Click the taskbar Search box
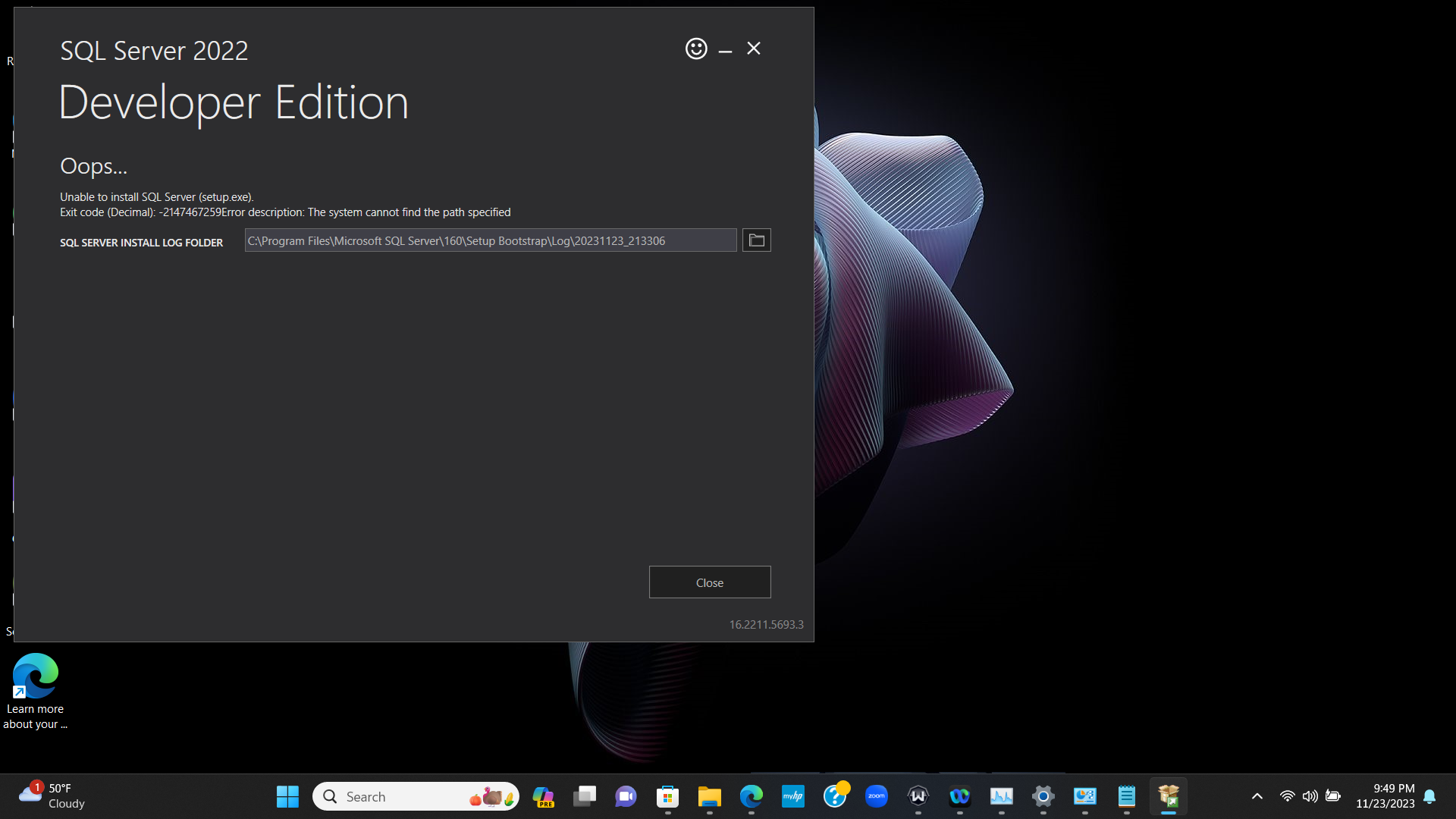Viewport: 1456px width, 819px height. coord(416,796)
